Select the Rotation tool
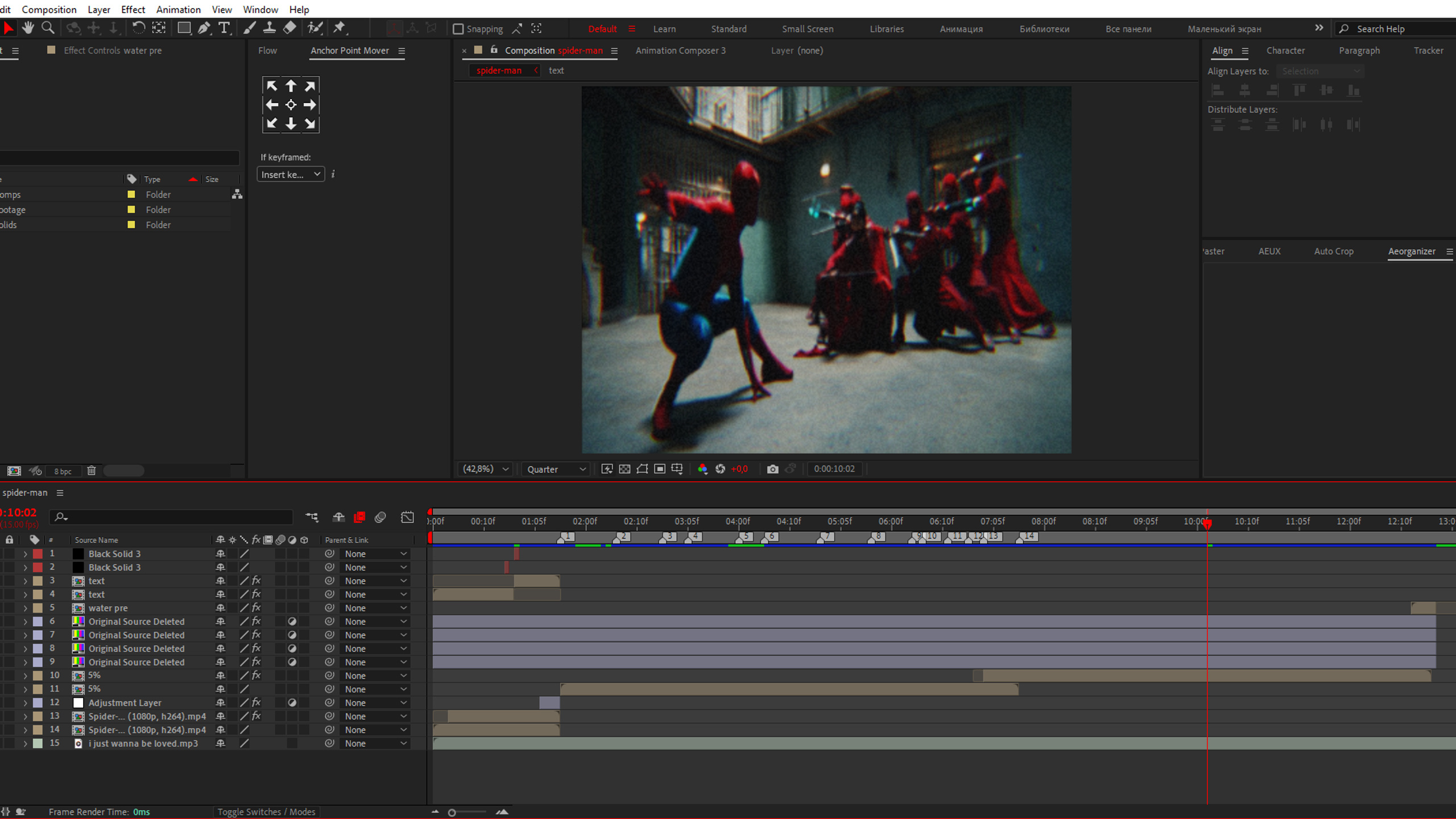 (x=138, y=27)
